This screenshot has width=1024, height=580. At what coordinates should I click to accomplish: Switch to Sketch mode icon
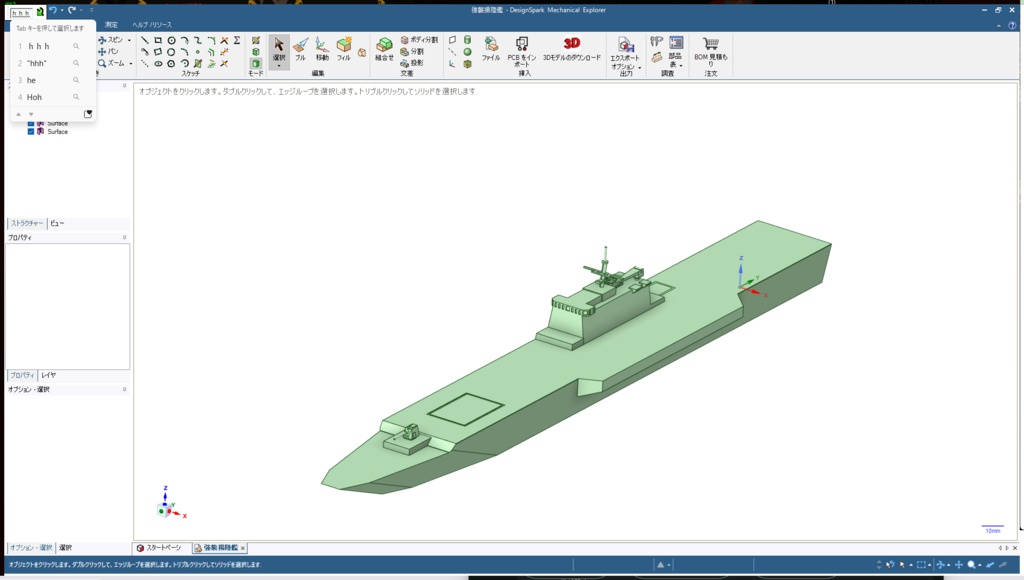tap(256, 40)
